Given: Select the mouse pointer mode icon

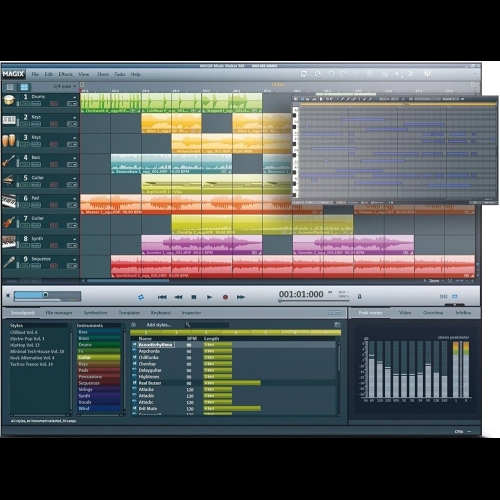Looking at the screenshot, I should tap(399, 74).
